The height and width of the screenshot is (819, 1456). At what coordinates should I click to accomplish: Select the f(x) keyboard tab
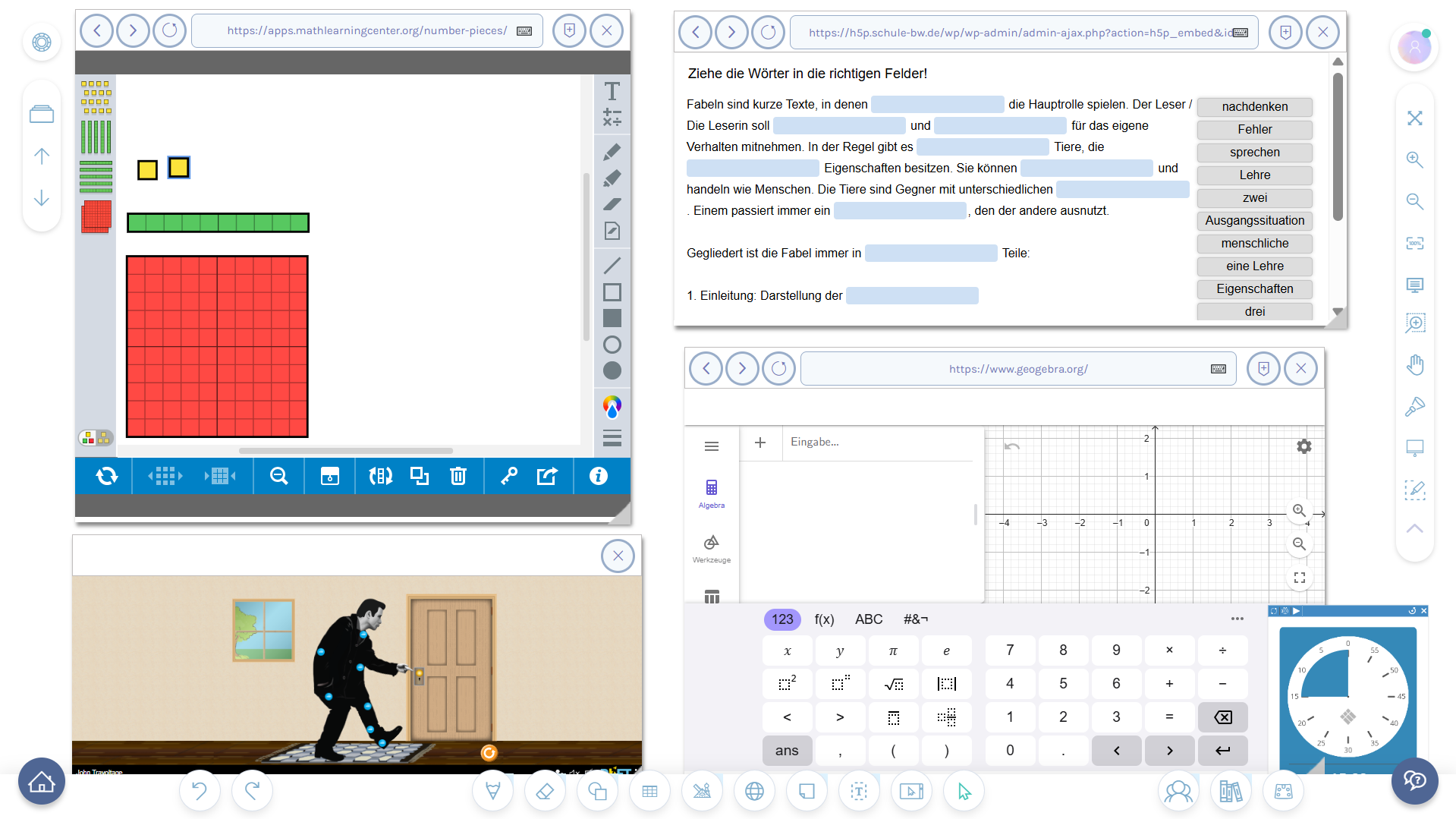coord(824,619)
